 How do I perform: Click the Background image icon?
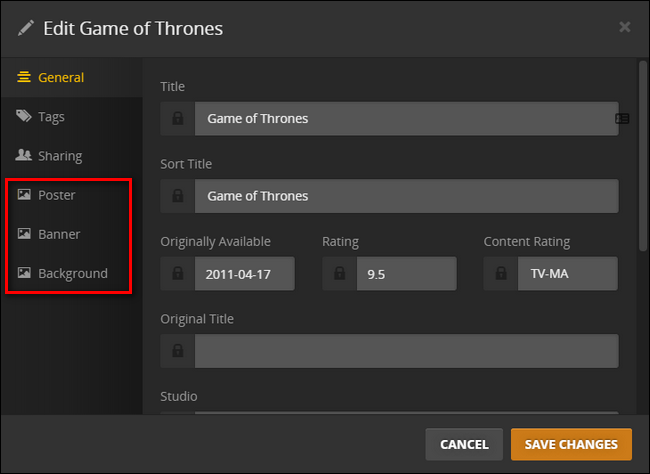point(24,272)
